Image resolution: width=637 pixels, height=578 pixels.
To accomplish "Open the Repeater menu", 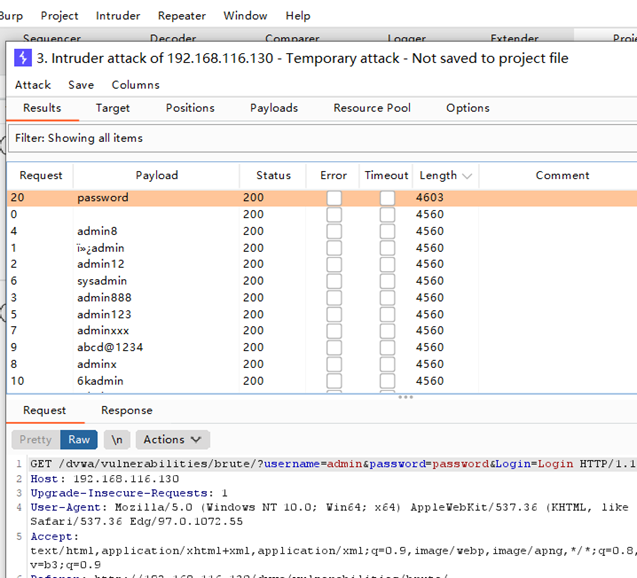I will point(182,16).
